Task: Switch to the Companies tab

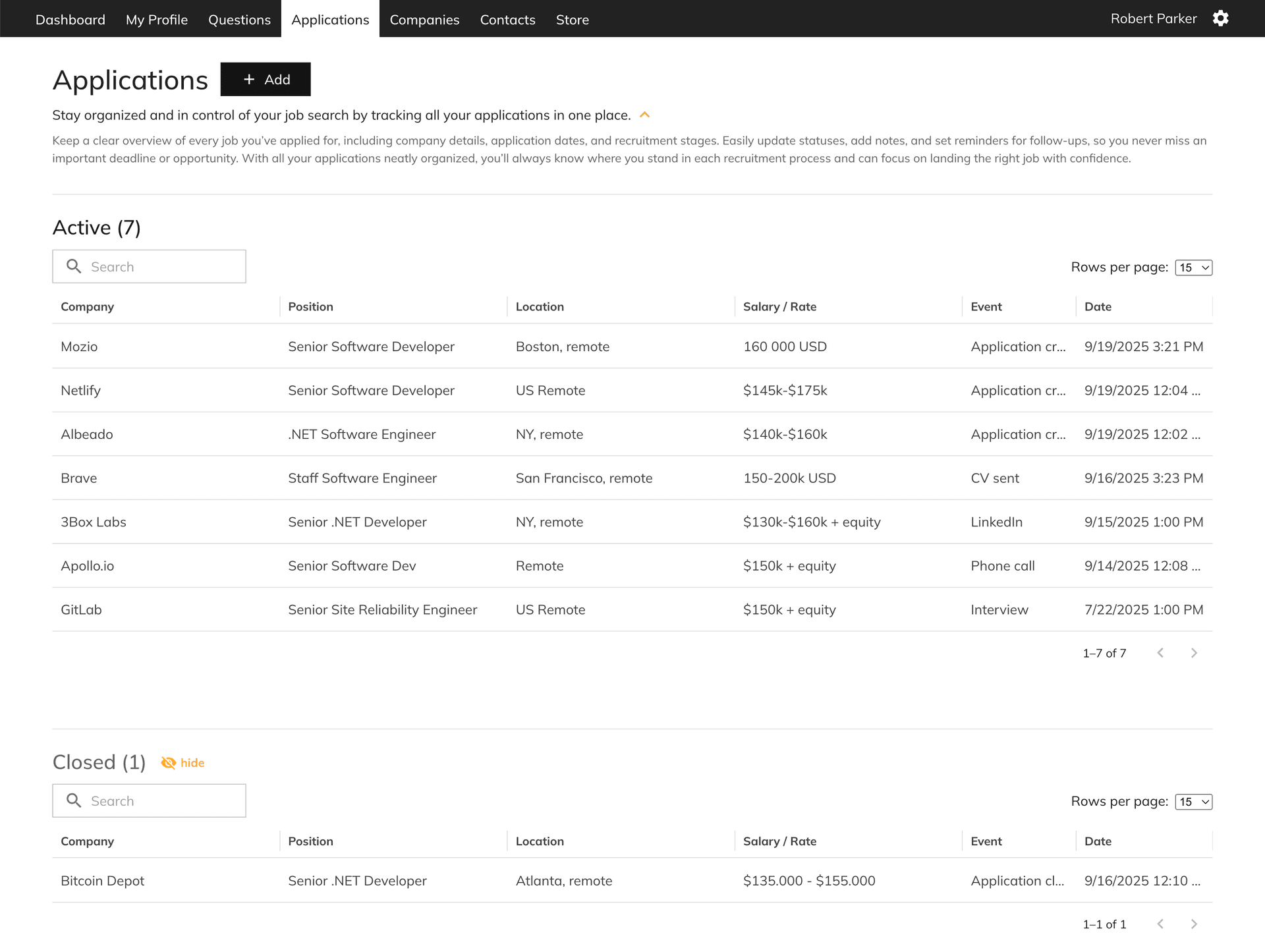Action: pos(424,19)
